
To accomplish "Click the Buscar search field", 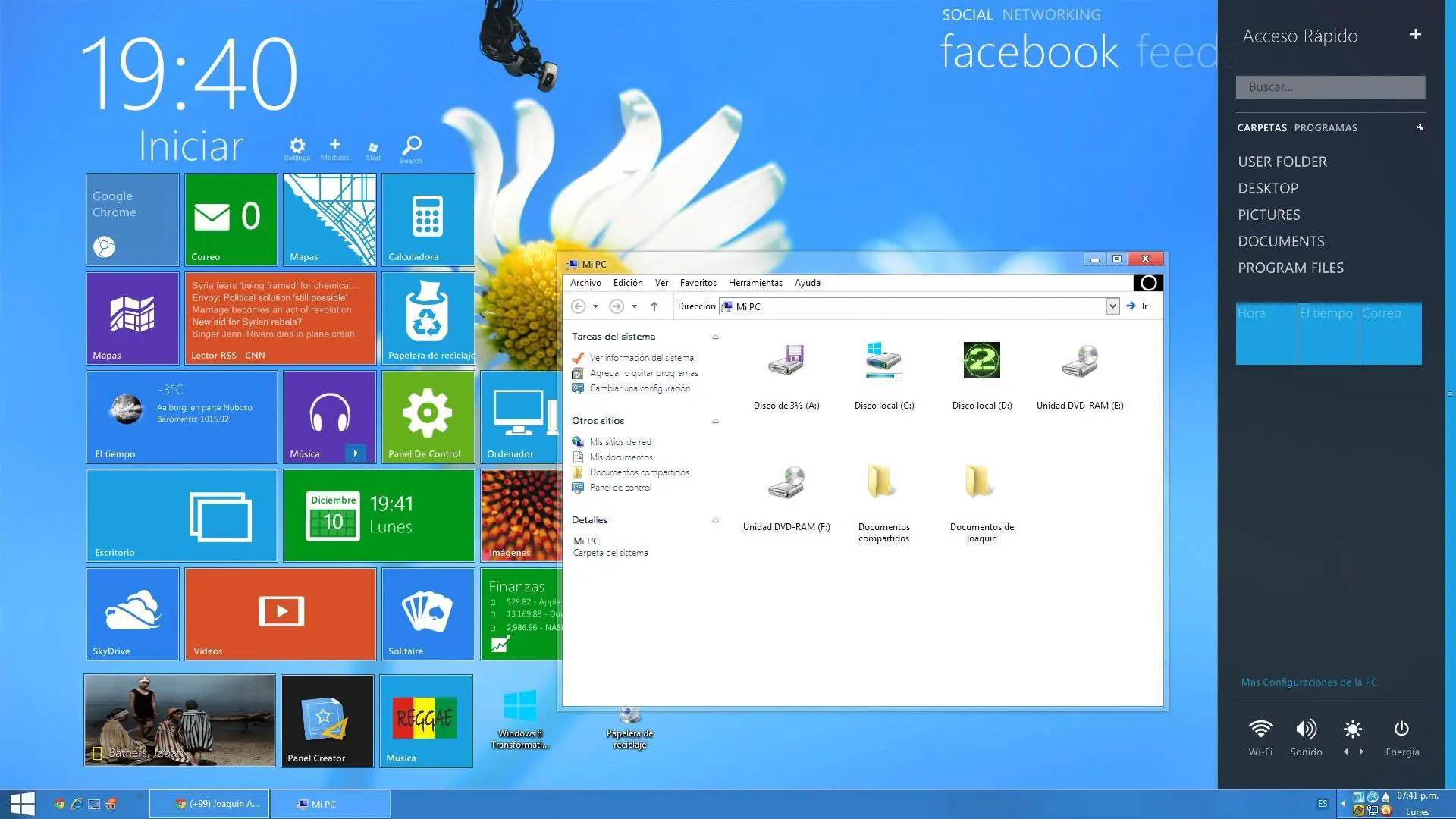I will coord(1330,87).
